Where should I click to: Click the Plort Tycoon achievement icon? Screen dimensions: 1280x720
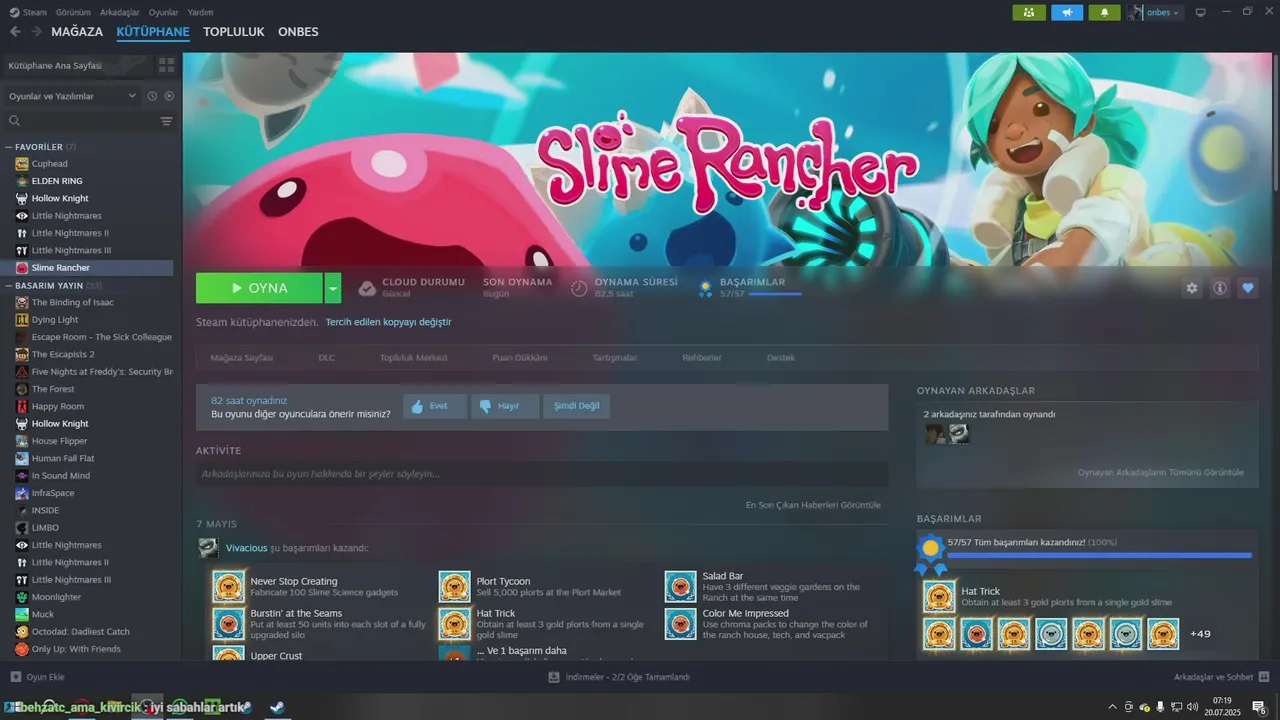pos(455,587)
